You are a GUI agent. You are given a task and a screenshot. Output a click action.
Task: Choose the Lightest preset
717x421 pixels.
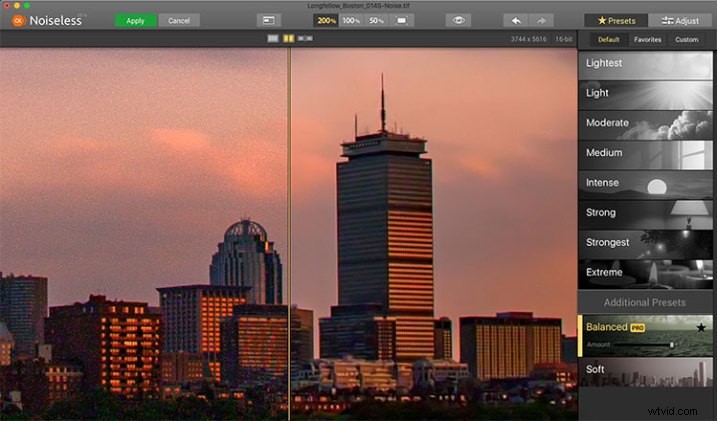tap(645, 65)
